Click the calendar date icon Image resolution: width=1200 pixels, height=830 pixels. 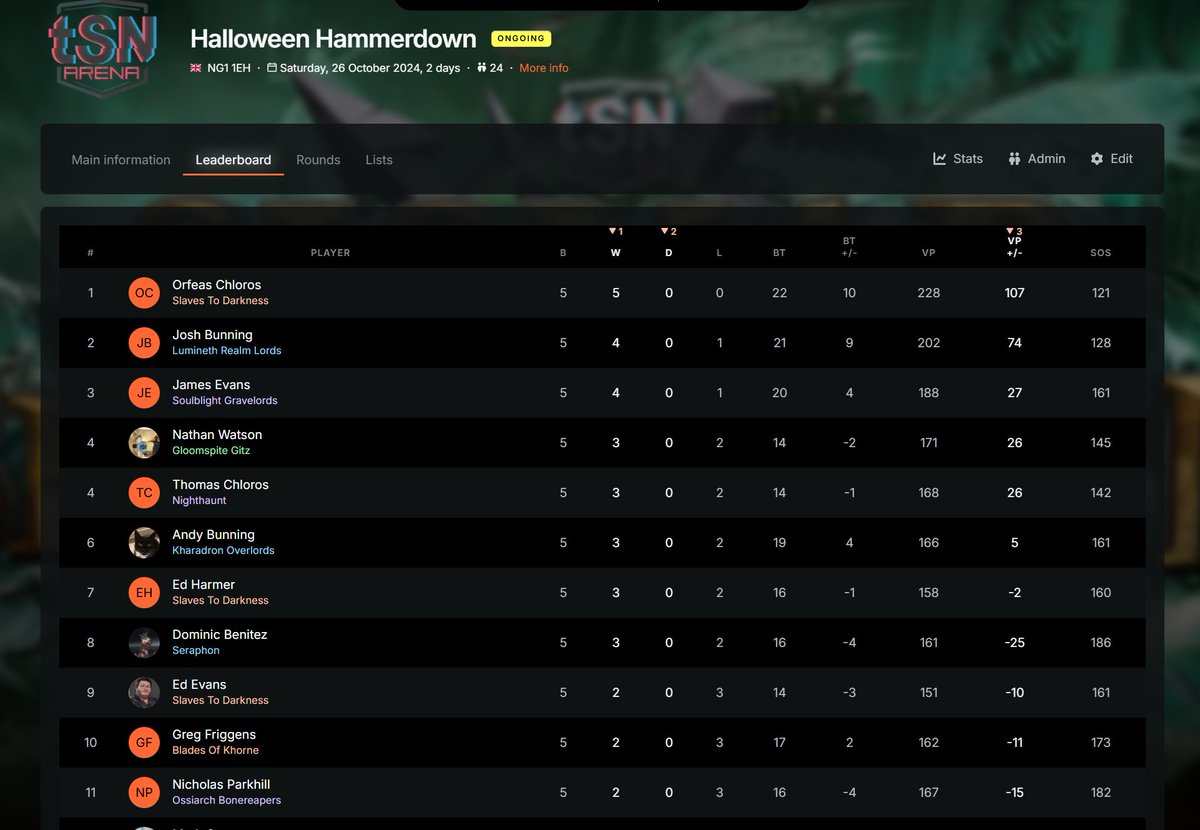click(x=272, y=68)
